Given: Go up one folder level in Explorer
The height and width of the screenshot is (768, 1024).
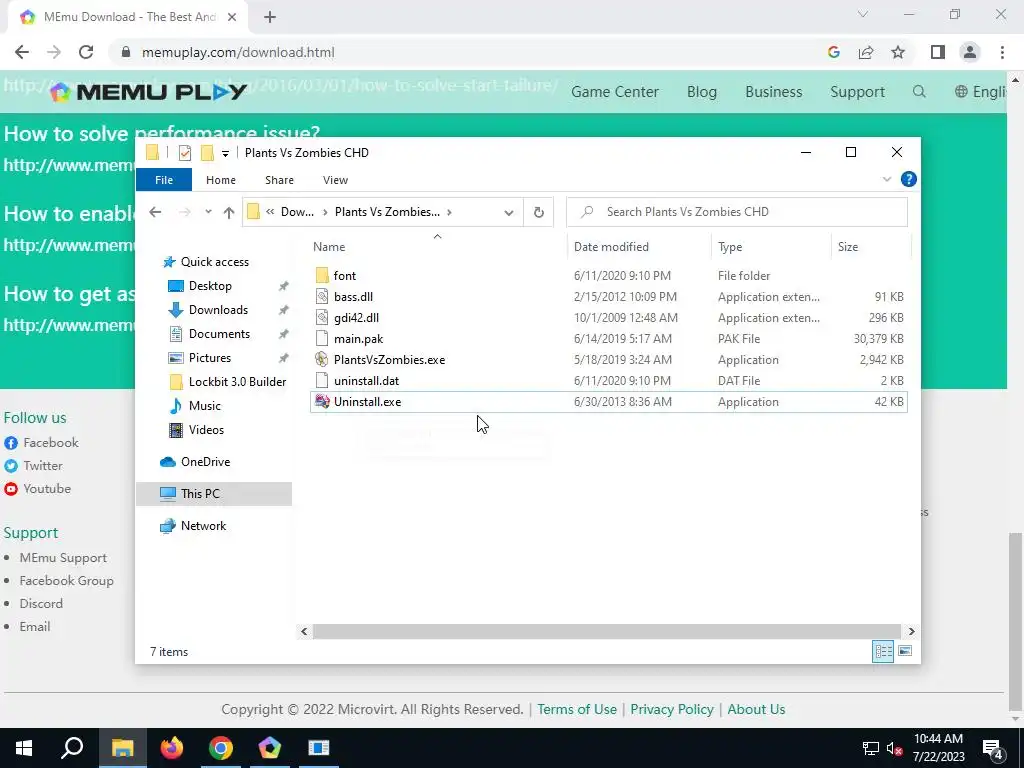Looking at the screenshot, I should (x=229, y=212).
